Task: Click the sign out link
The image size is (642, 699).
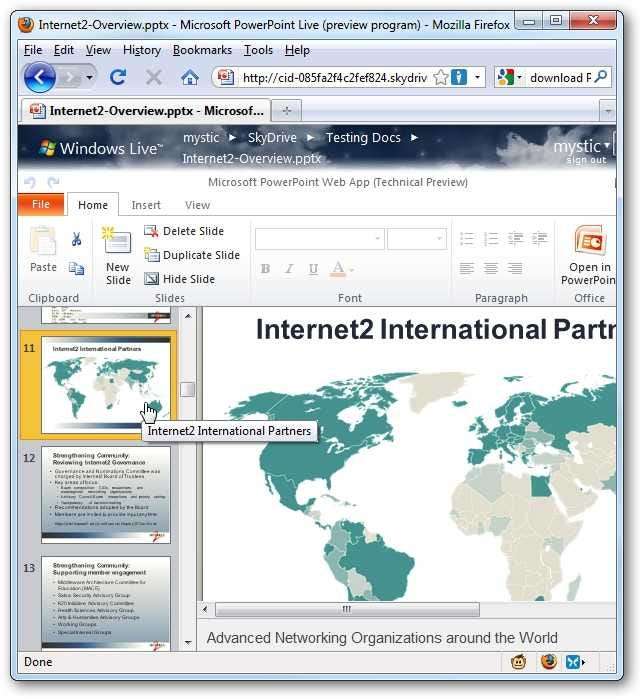Action: tap(586, 160)
